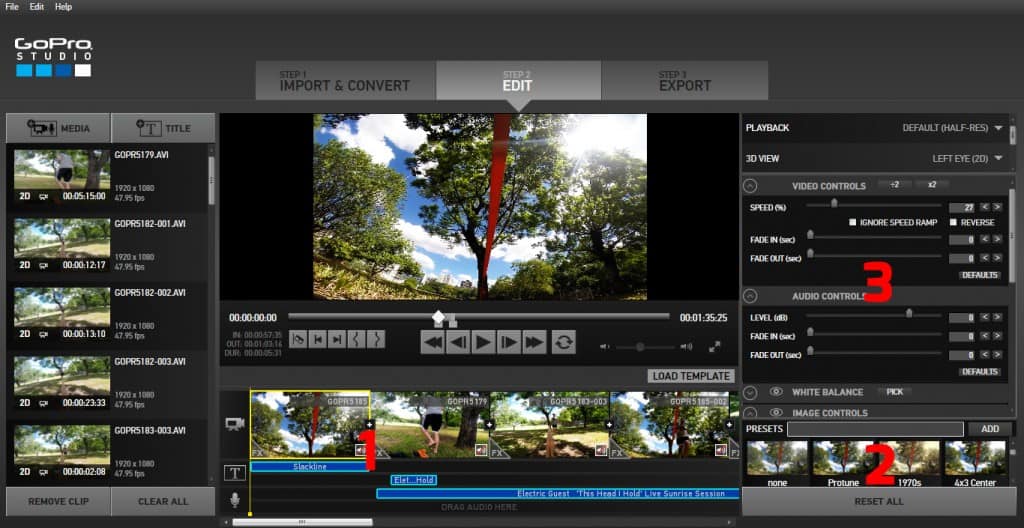Collapse the Video Controls section
This screenshot has height=528, width=1024.
point(751,186)
